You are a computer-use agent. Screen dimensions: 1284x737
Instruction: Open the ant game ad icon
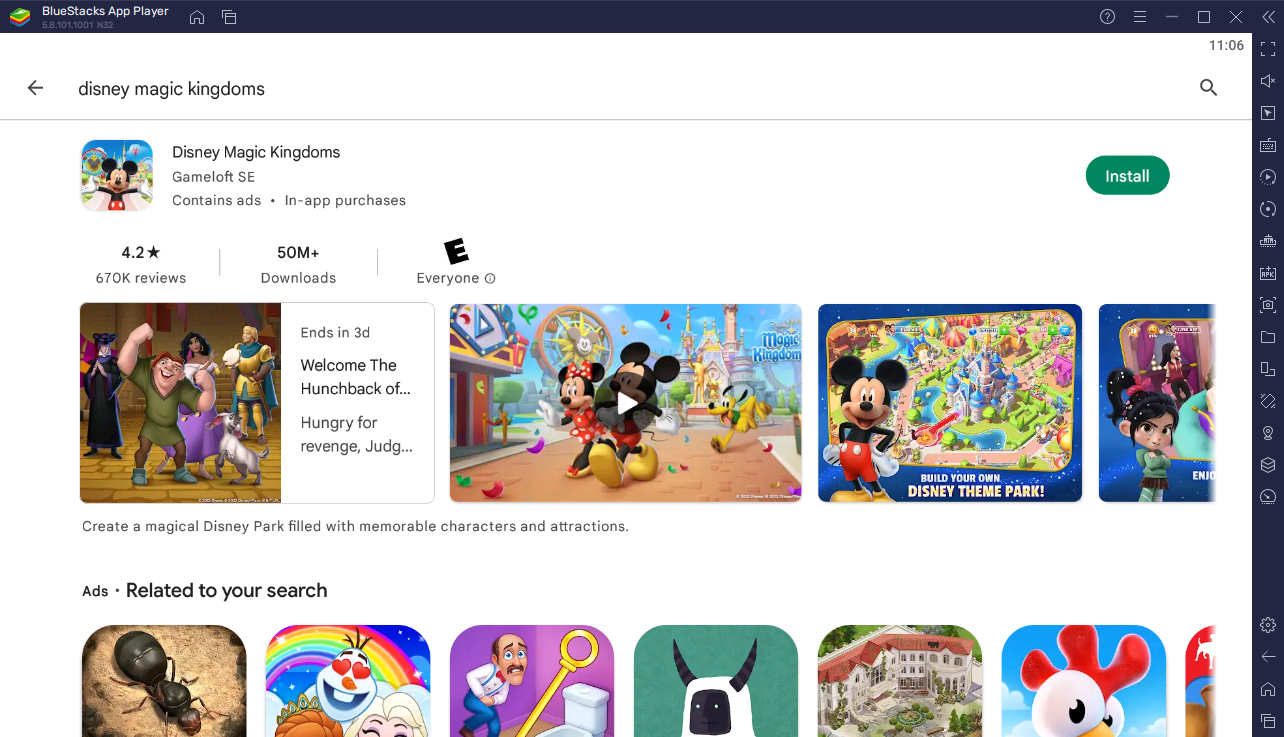click(x=164, y=681)
